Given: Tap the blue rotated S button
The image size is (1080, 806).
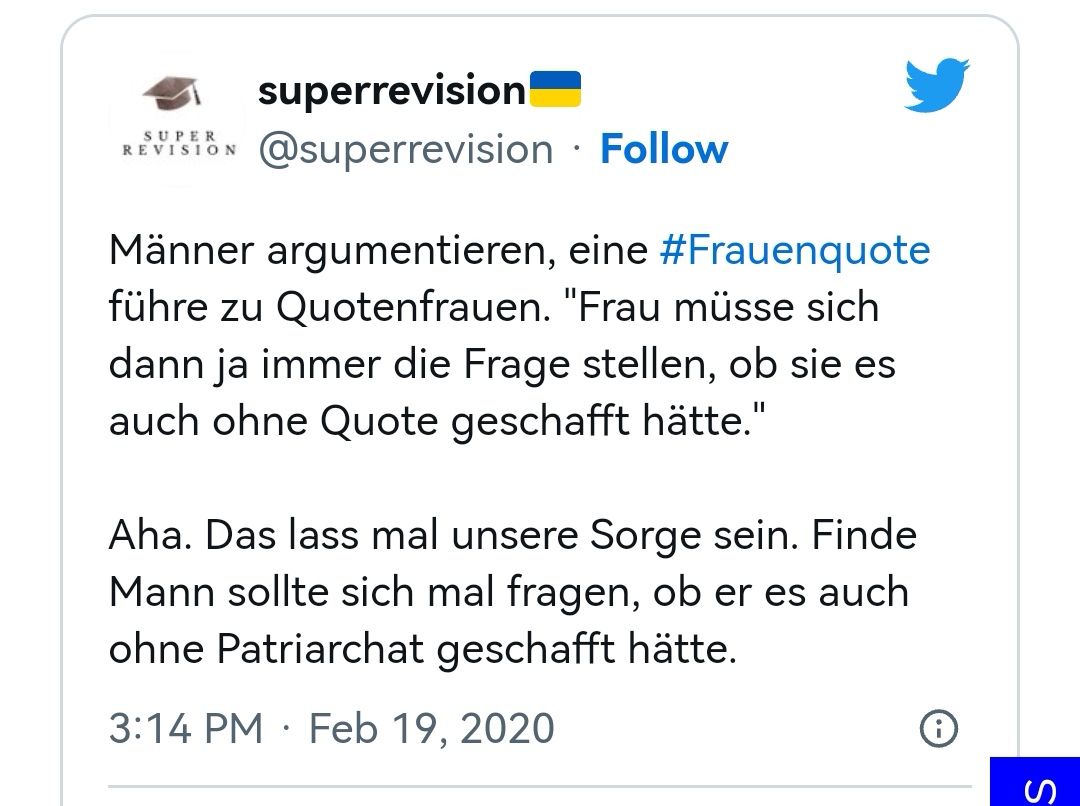Looking at the screenshot, I should coord(1040,784).
